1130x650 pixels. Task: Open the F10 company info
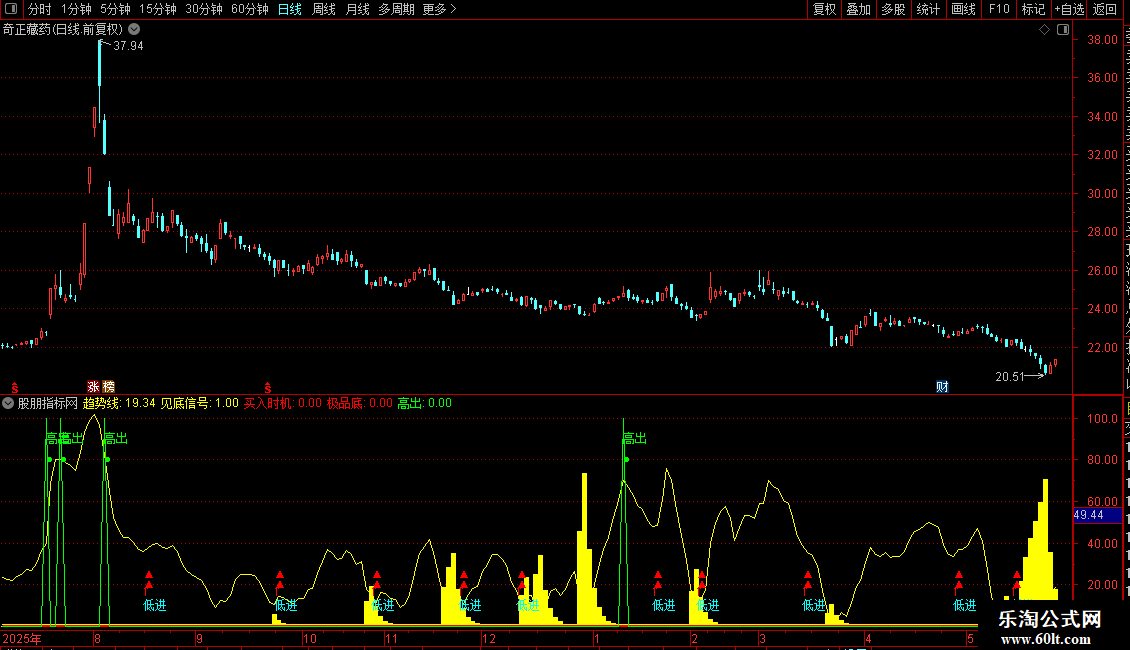tap(999, 9)
